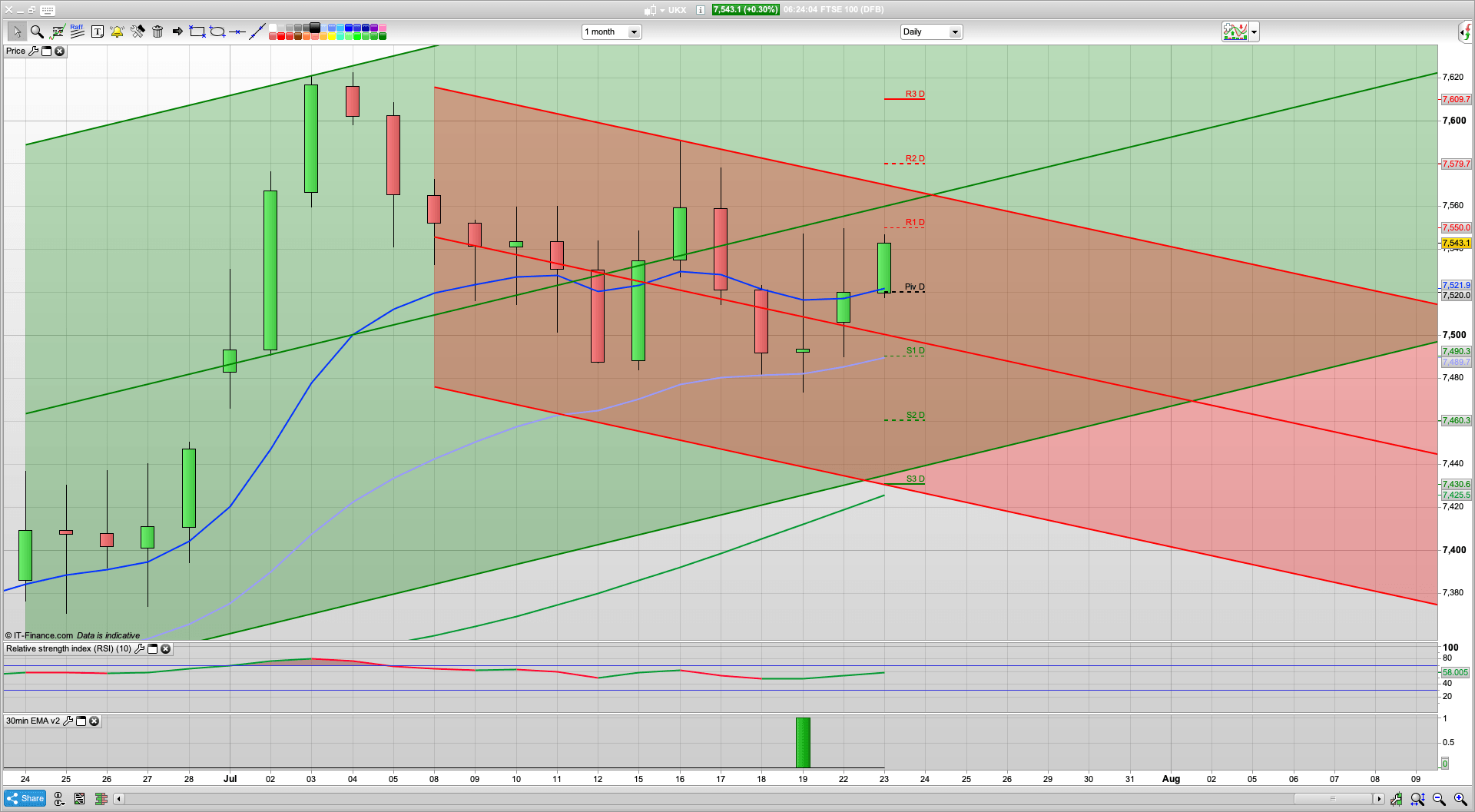Viewport: 1475px width, 812px height.
Task: Click the R1 D pivot label
Action: (914, 222)
